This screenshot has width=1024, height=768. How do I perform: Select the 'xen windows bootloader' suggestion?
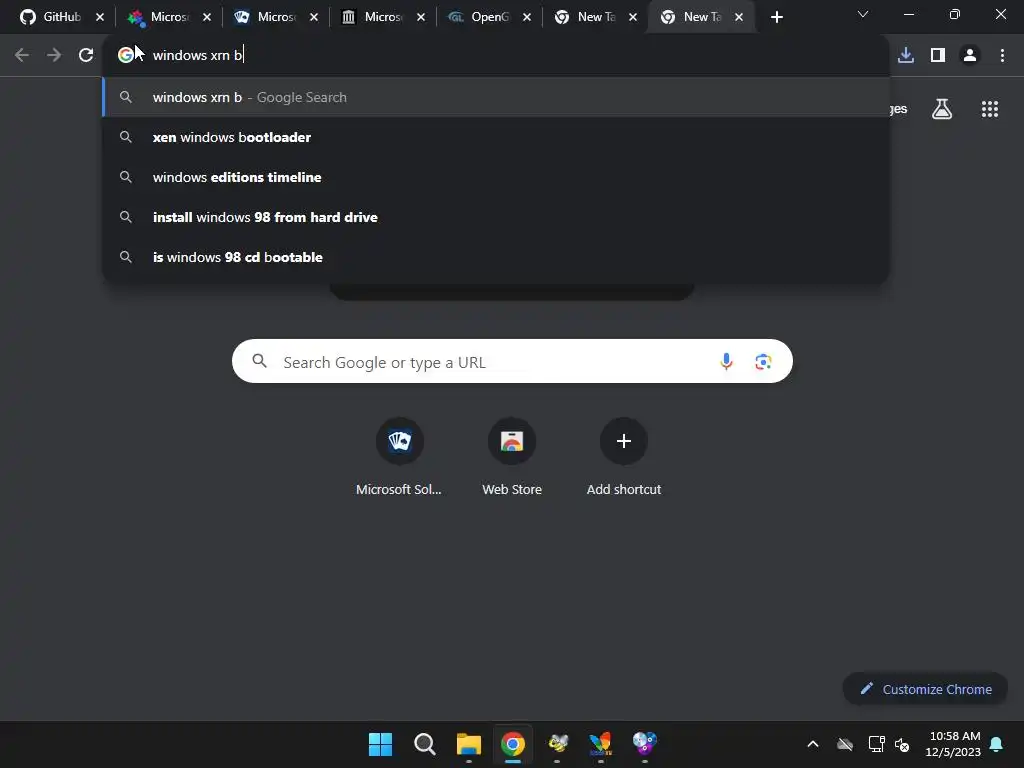496,137
